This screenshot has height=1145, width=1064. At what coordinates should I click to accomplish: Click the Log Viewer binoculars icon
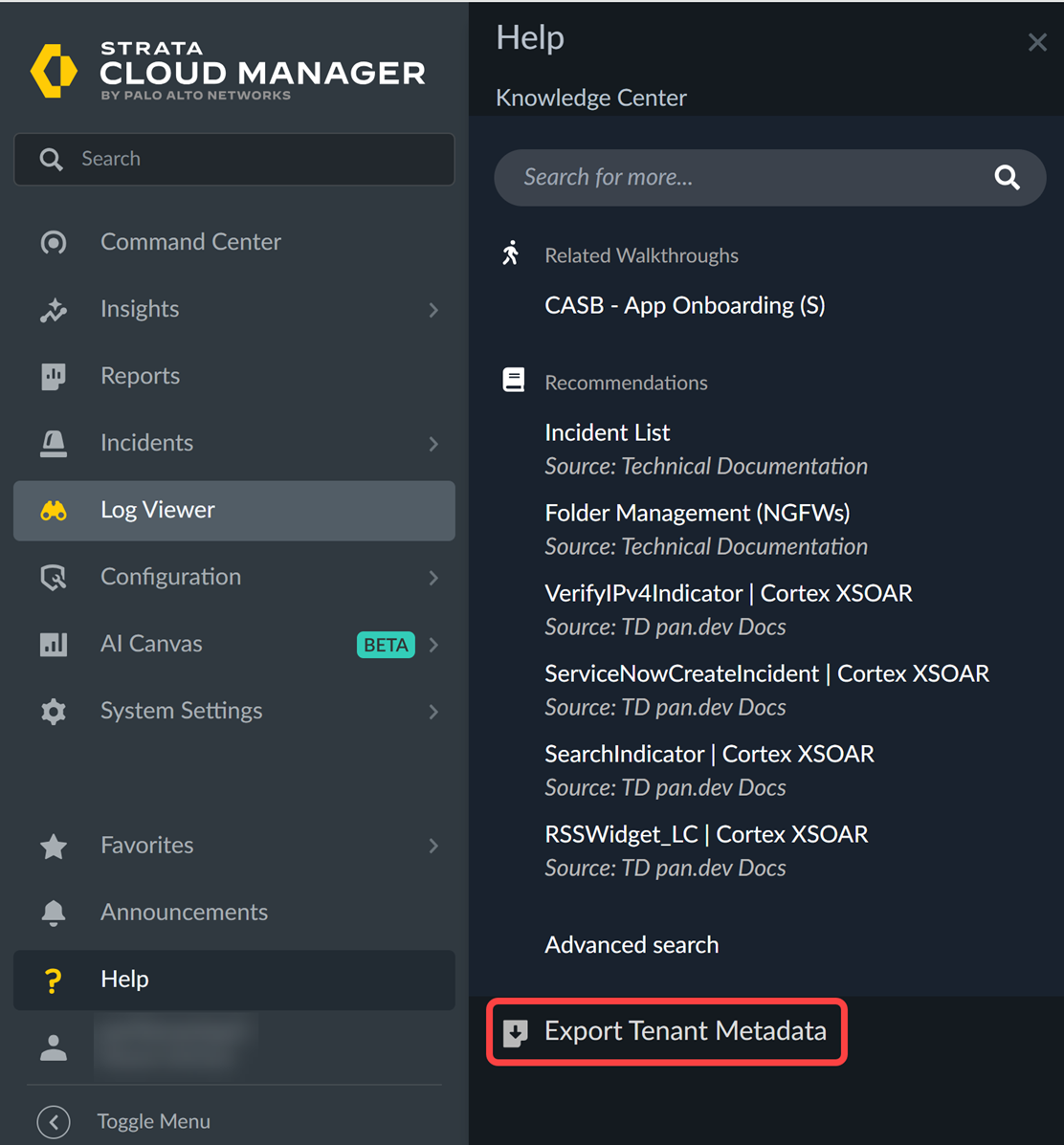54,511
